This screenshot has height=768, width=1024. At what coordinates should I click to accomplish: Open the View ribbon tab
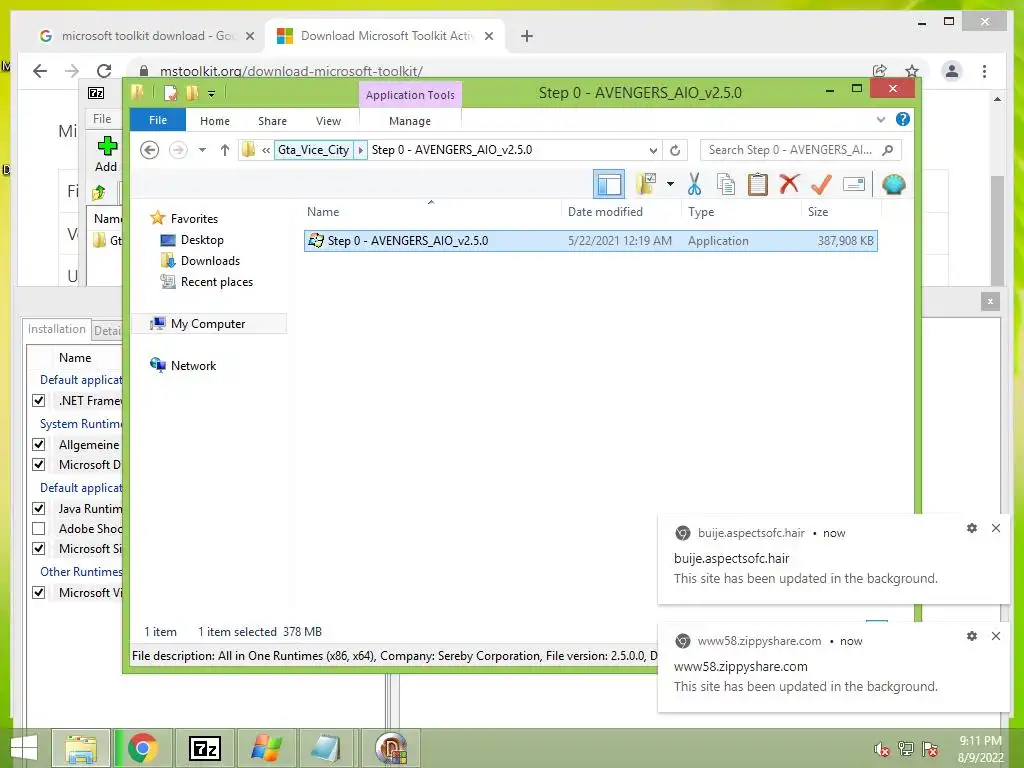pos(328,121)
